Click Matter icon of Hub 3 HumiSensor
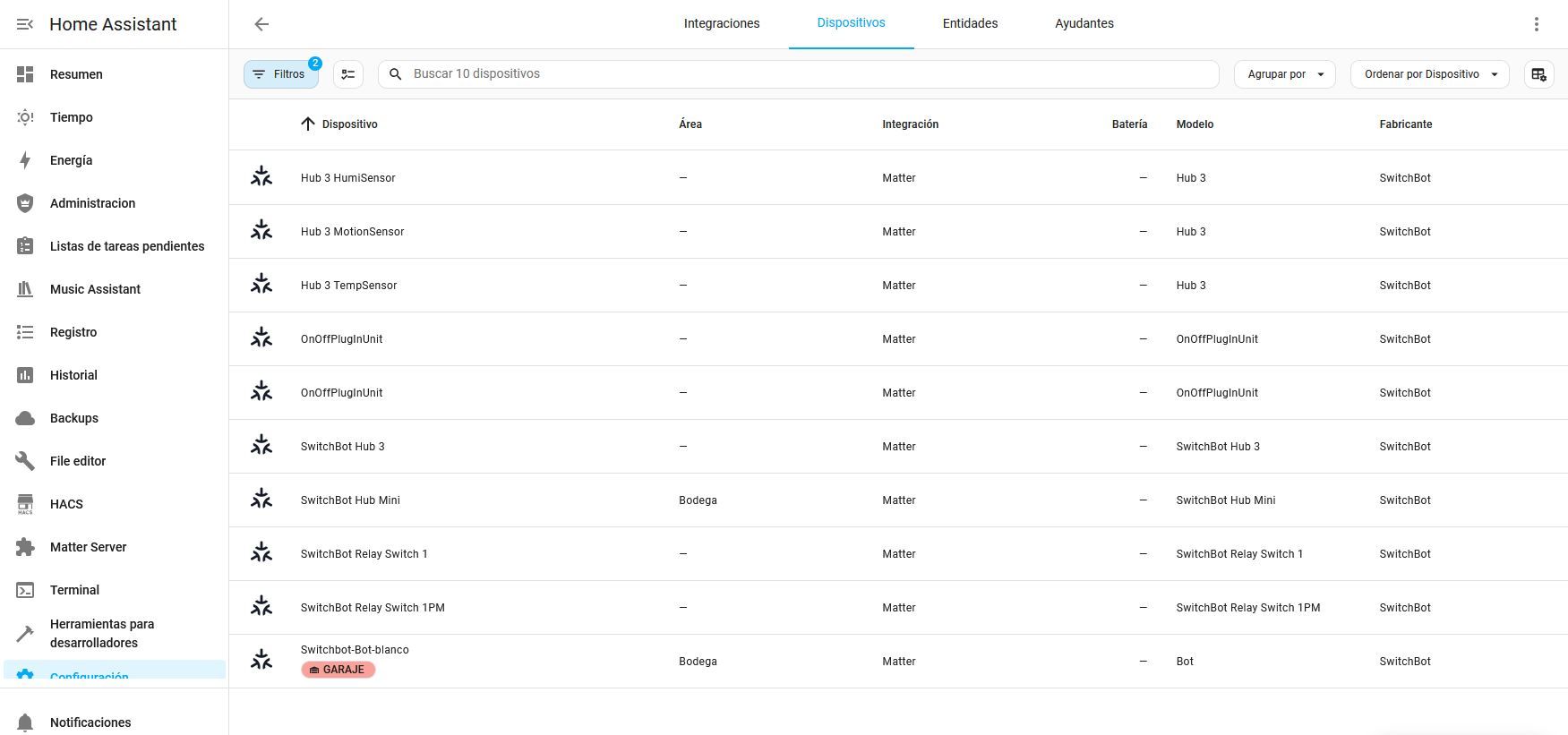Image resolution: width=1568 pixels, height=735 pixels. (x=261, y=176)
